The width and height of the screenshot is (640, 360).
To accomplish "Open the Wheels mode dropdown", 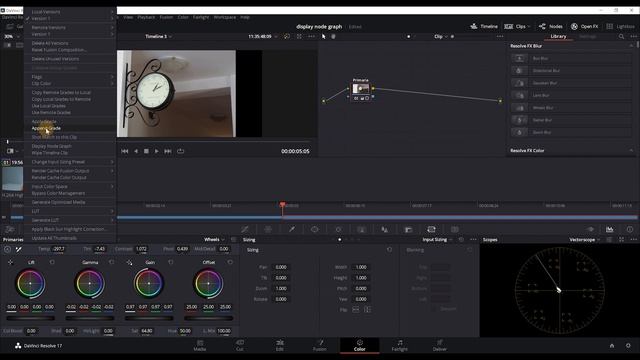I will tap(214, 240).
